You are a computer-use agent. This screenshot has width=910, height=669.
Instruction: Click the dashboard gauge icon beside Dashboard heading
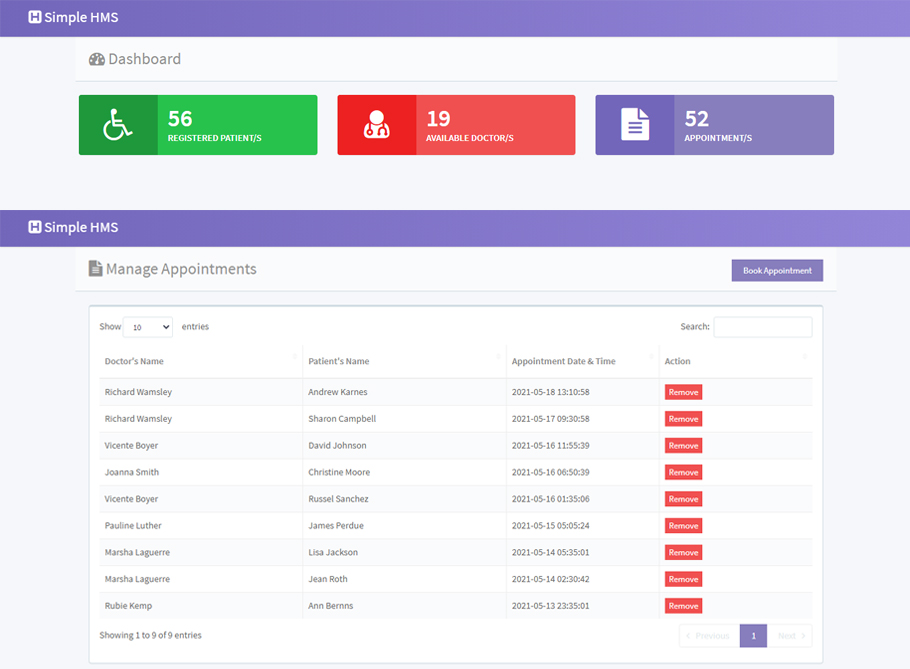point(96,59)
